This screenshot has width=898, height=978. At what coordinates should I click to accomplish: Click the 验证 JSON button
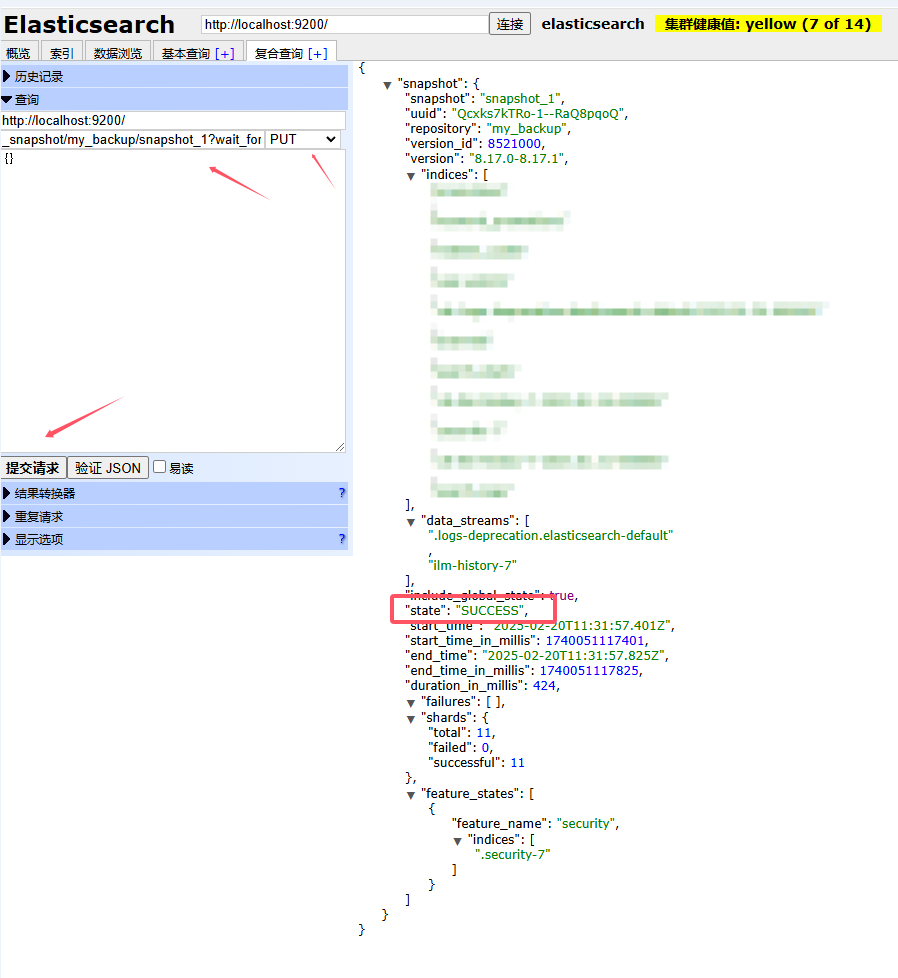[108, 468]
